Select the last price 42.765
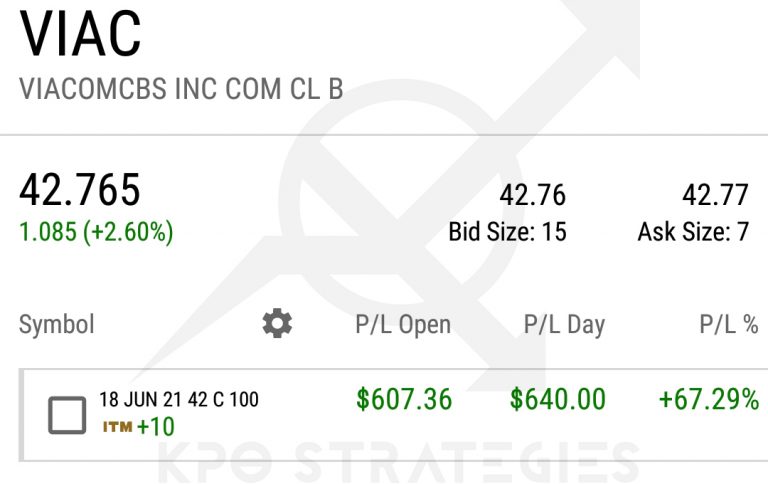The image size is (768, 484). pos(80,190)
